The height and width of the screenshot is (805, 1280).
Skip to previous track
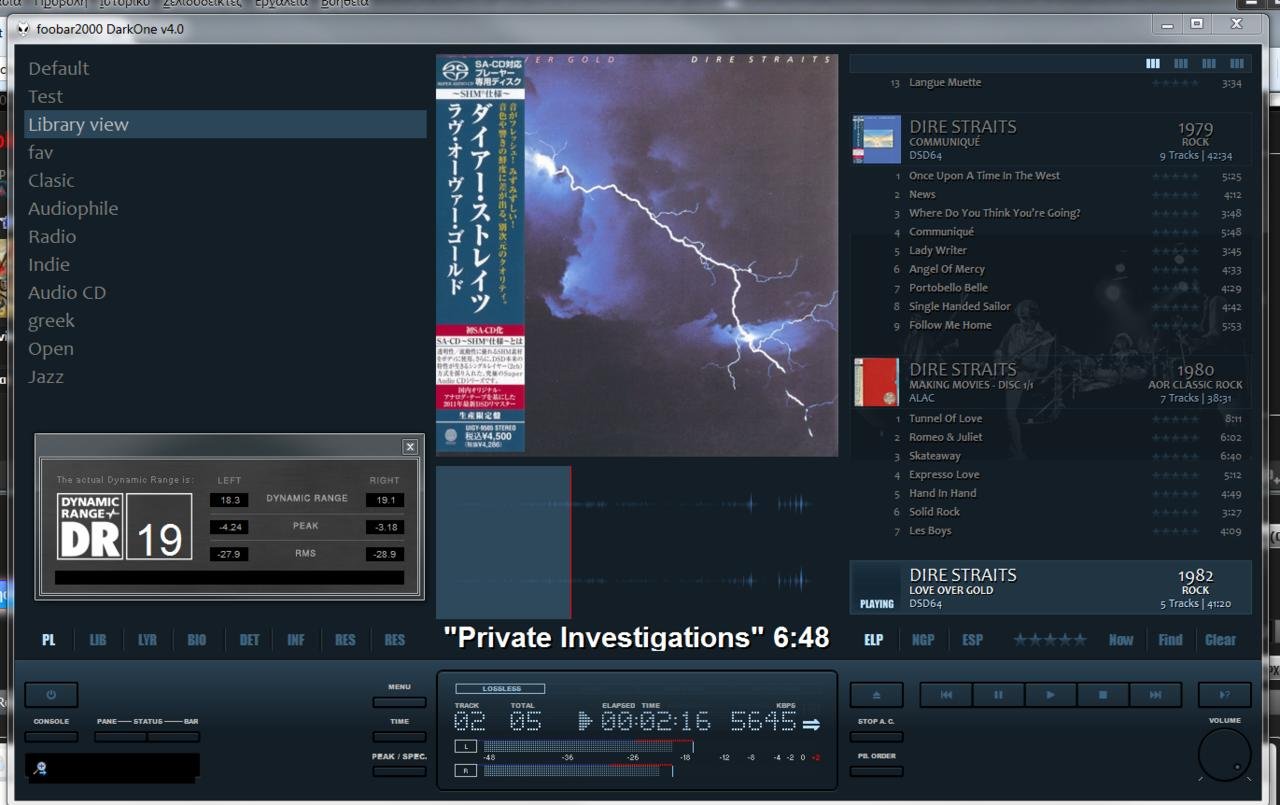(946, 695)
